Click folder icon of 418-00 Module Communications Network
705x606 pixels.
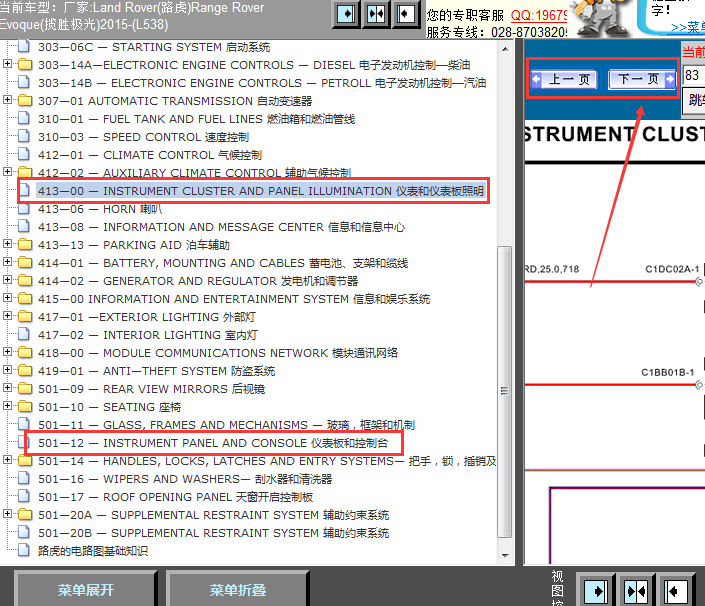[25, 352]
